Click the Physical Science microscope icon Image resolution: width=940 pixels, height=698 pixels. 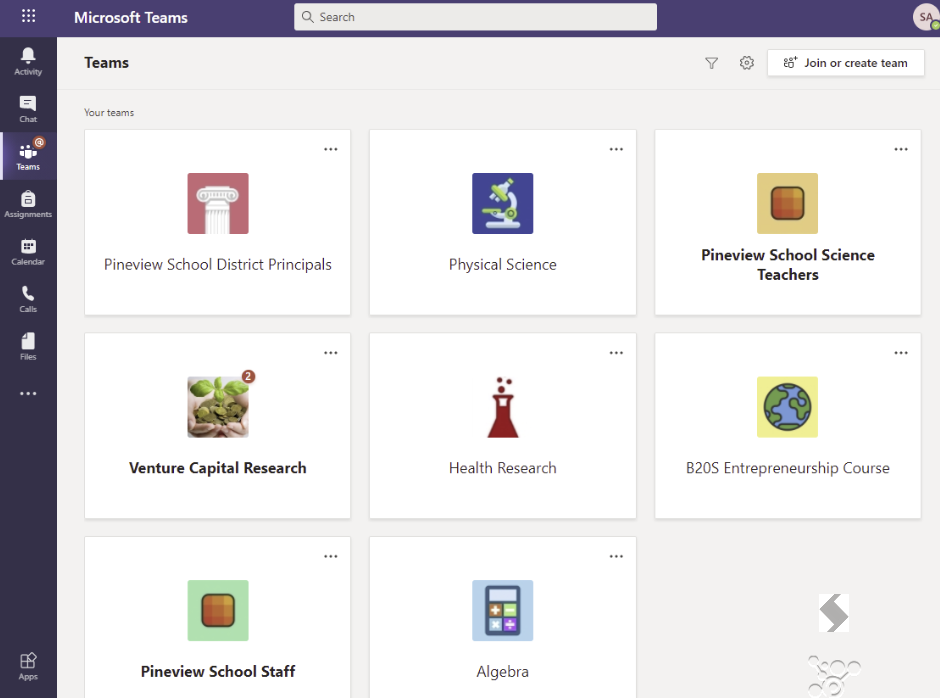pos(502,203)
